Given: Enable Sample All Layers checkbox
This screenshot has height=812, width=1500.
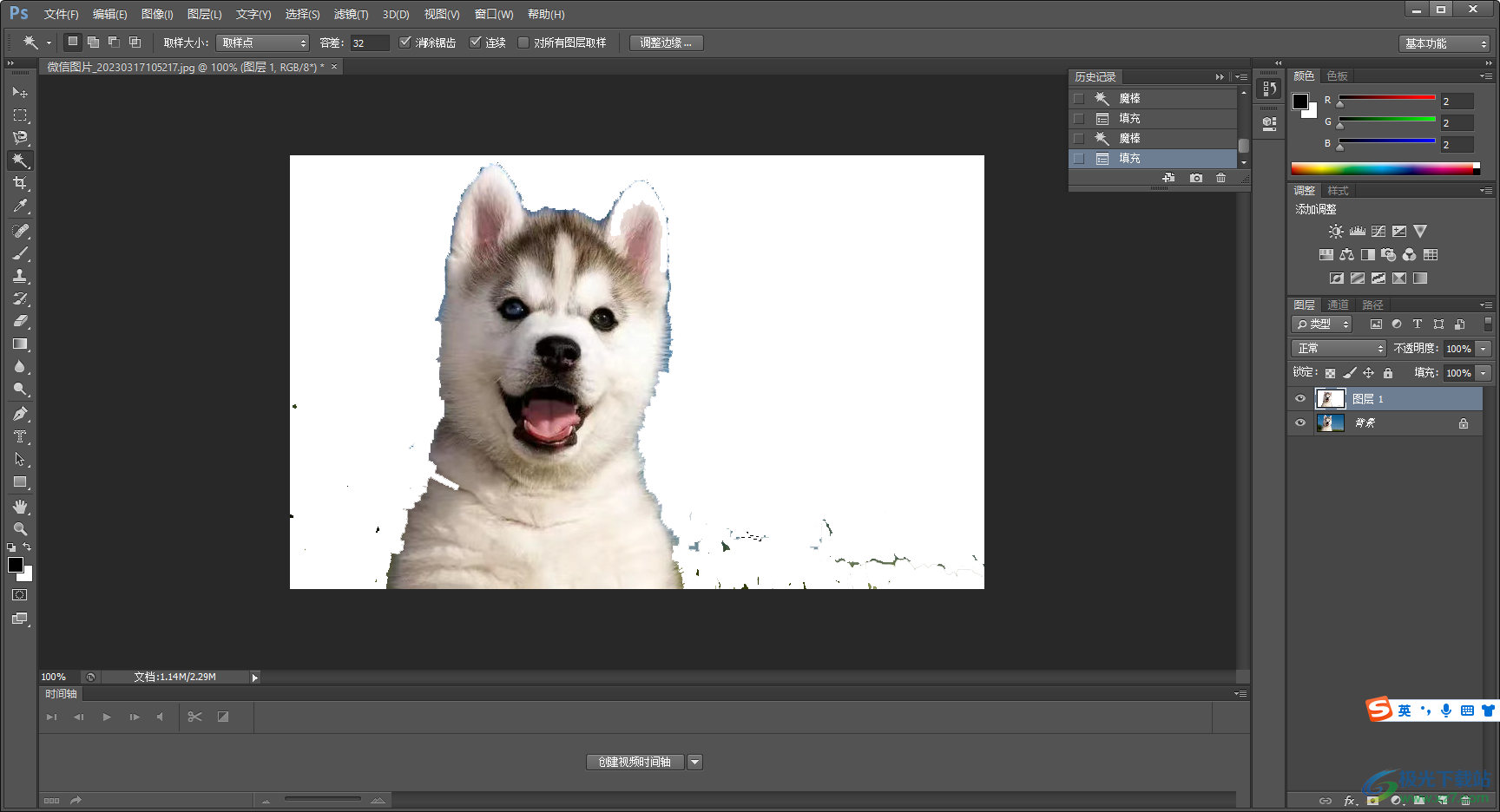Looking at the screenshot, I should click(x=523, y=43).
